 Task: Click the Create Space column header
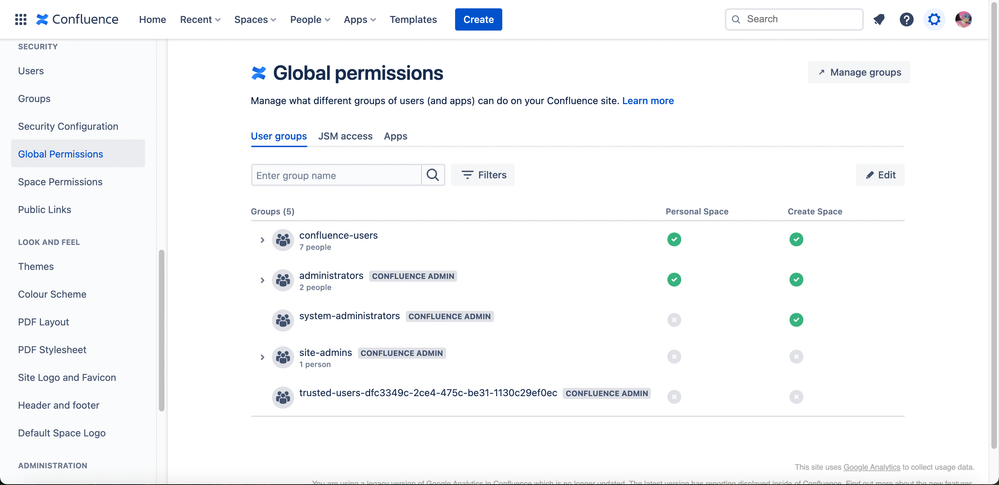(815, 212)
